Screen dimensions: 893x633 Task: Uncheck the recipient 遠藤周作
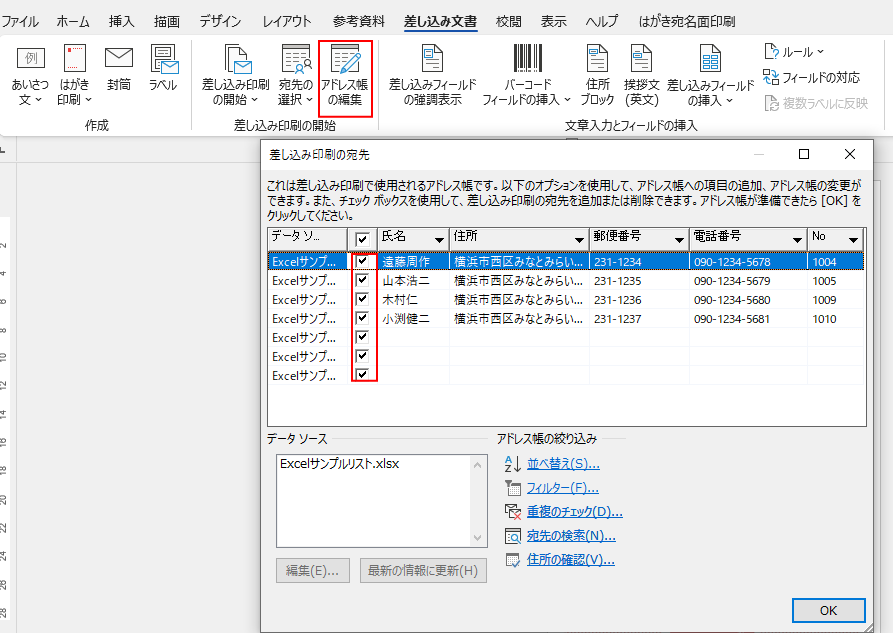[363, 260]
